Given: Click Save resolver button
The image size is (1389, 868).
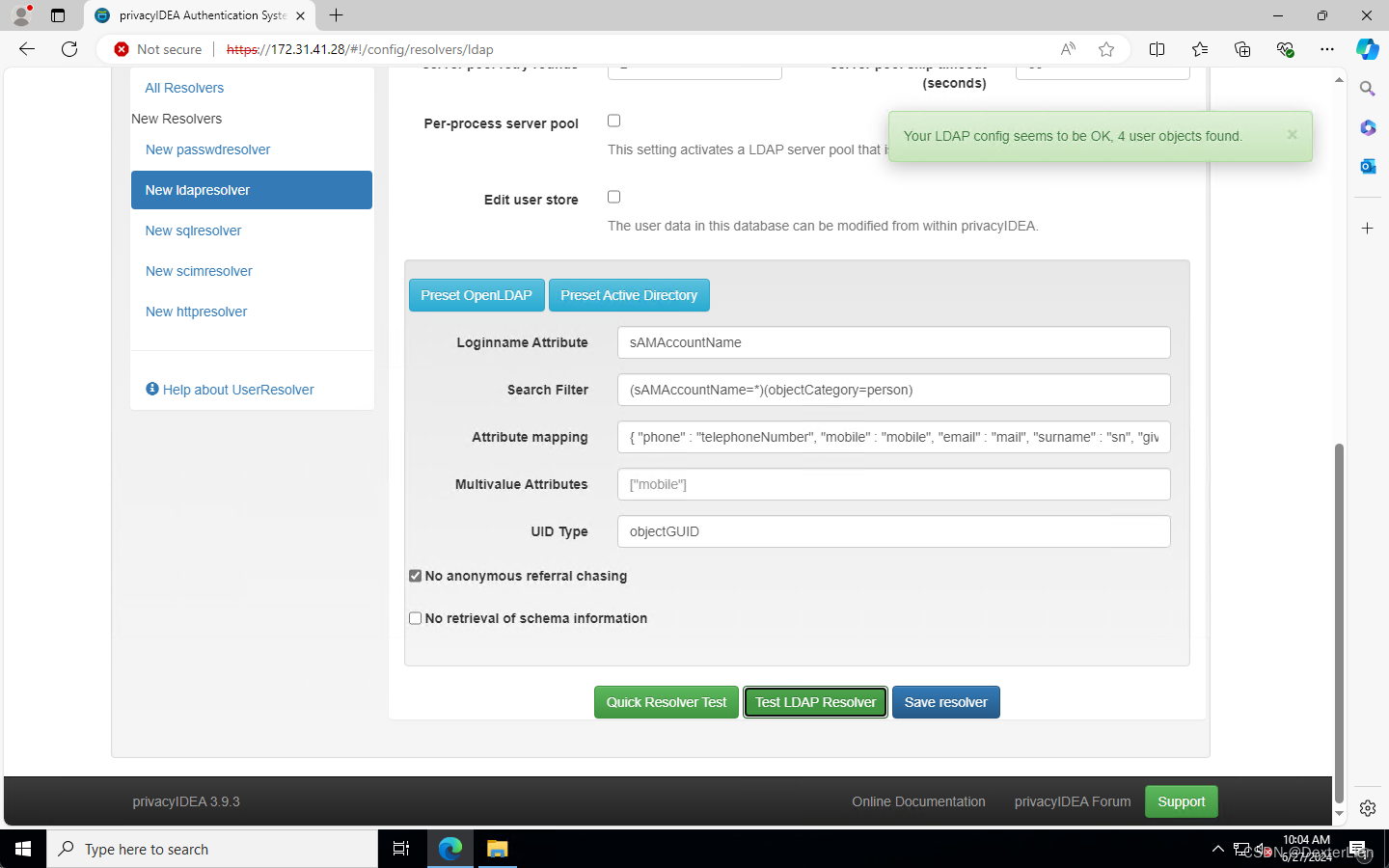Looking at the screenshot, I should pyautogui.click(x=945, y=702).
